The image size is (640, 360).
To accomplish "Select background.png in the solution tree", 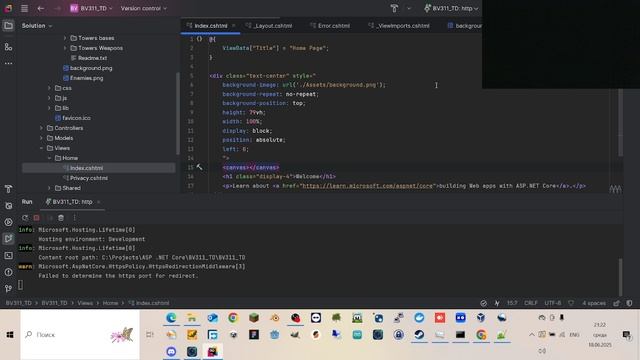I will (91, 68).
